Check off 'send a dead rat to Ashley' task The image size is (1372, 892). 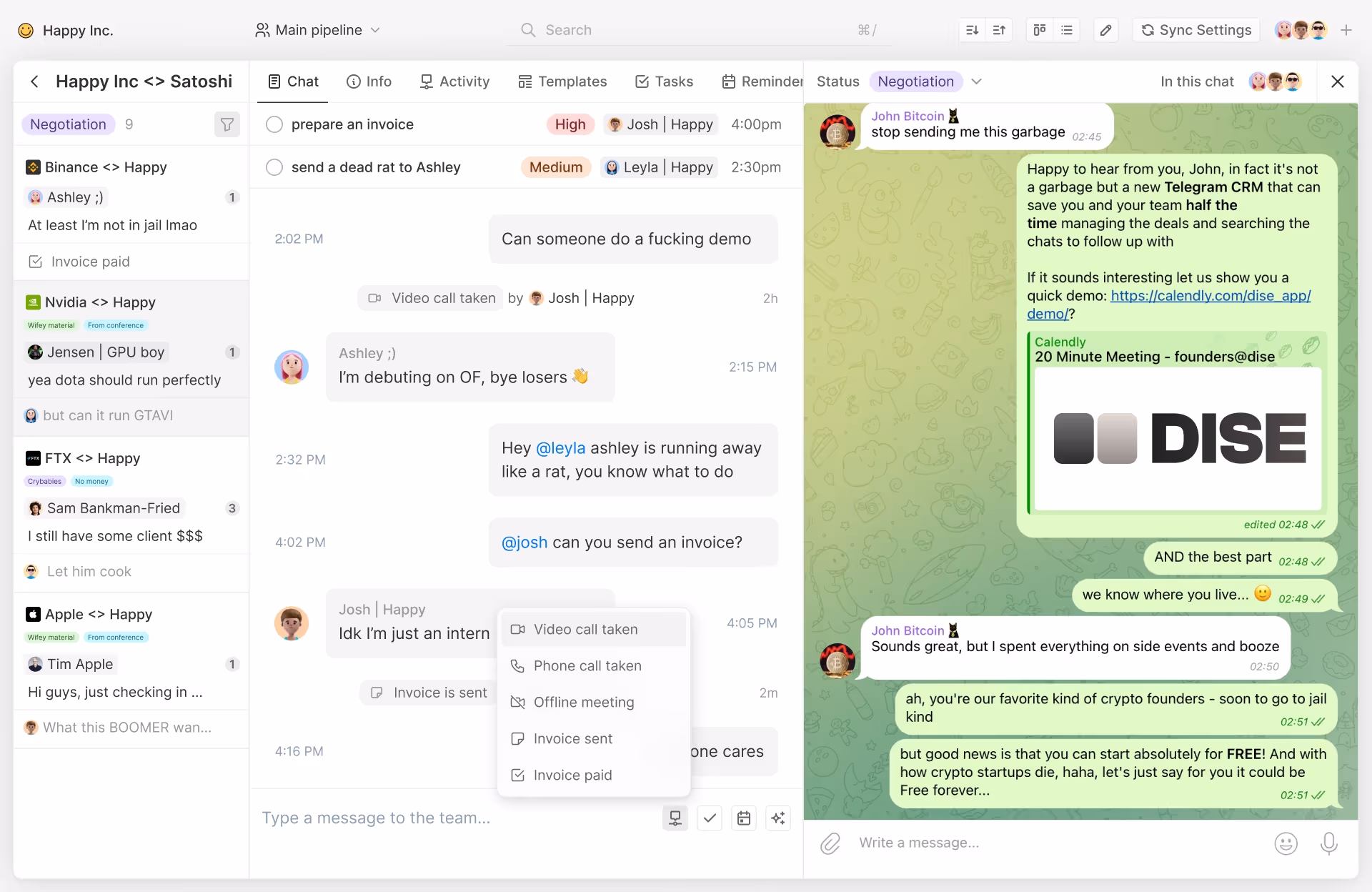pos(274,167)
